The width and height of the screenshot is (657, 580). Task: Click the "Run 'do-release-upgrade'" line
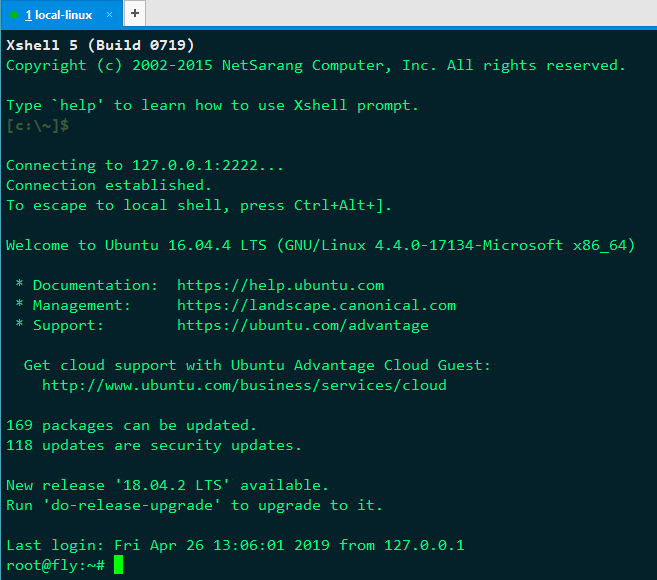[x=194, y=505]
